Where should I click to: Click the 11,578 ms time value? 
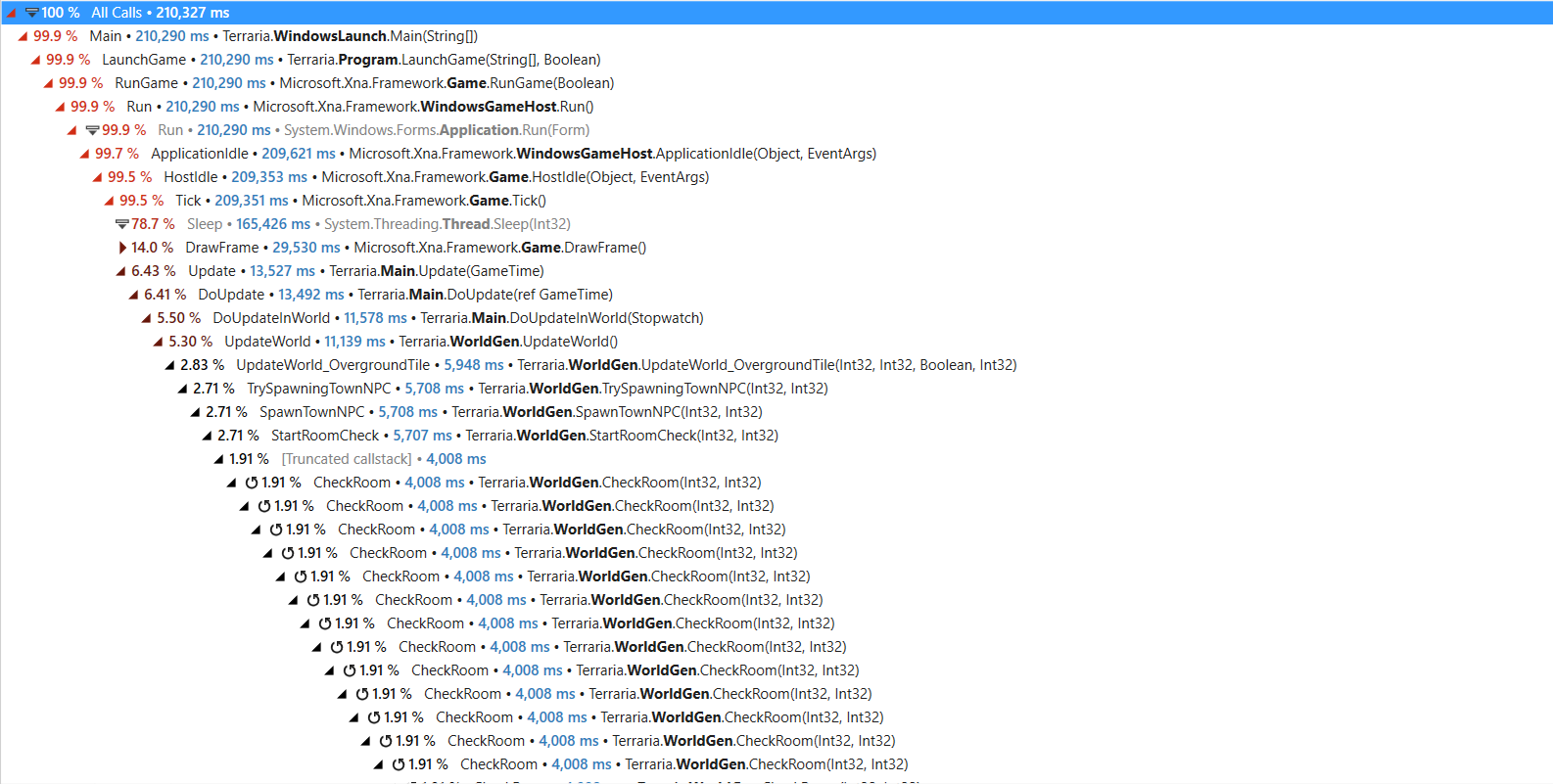pos(375,318)
